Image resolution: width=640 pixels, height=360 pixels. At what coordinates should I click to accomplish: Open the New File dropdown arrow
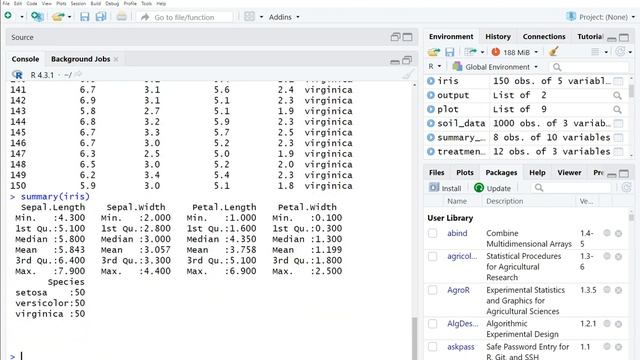point(22,17)
